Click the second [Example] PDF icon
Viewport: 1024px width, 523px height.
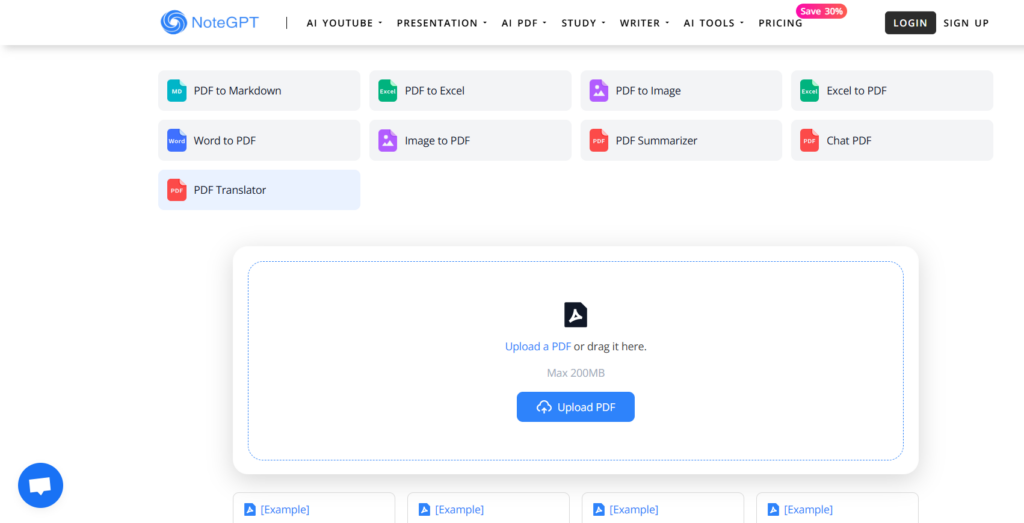(424, 509)
